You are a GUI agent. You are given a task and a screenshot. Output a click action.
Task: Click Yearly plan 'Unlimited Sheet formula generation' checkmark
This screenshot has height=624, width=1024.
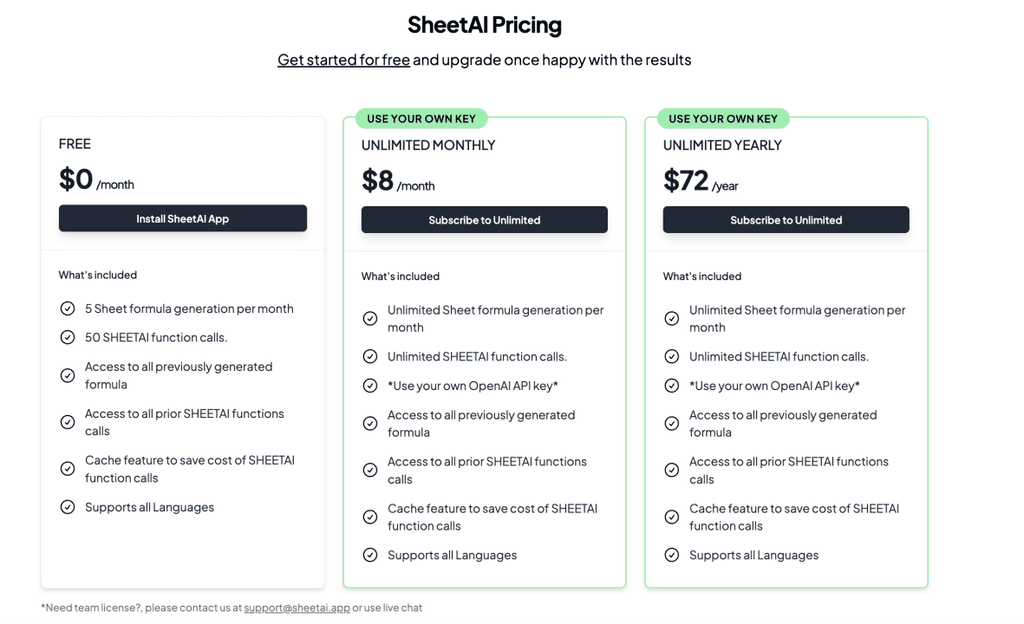tap(672, 319)
